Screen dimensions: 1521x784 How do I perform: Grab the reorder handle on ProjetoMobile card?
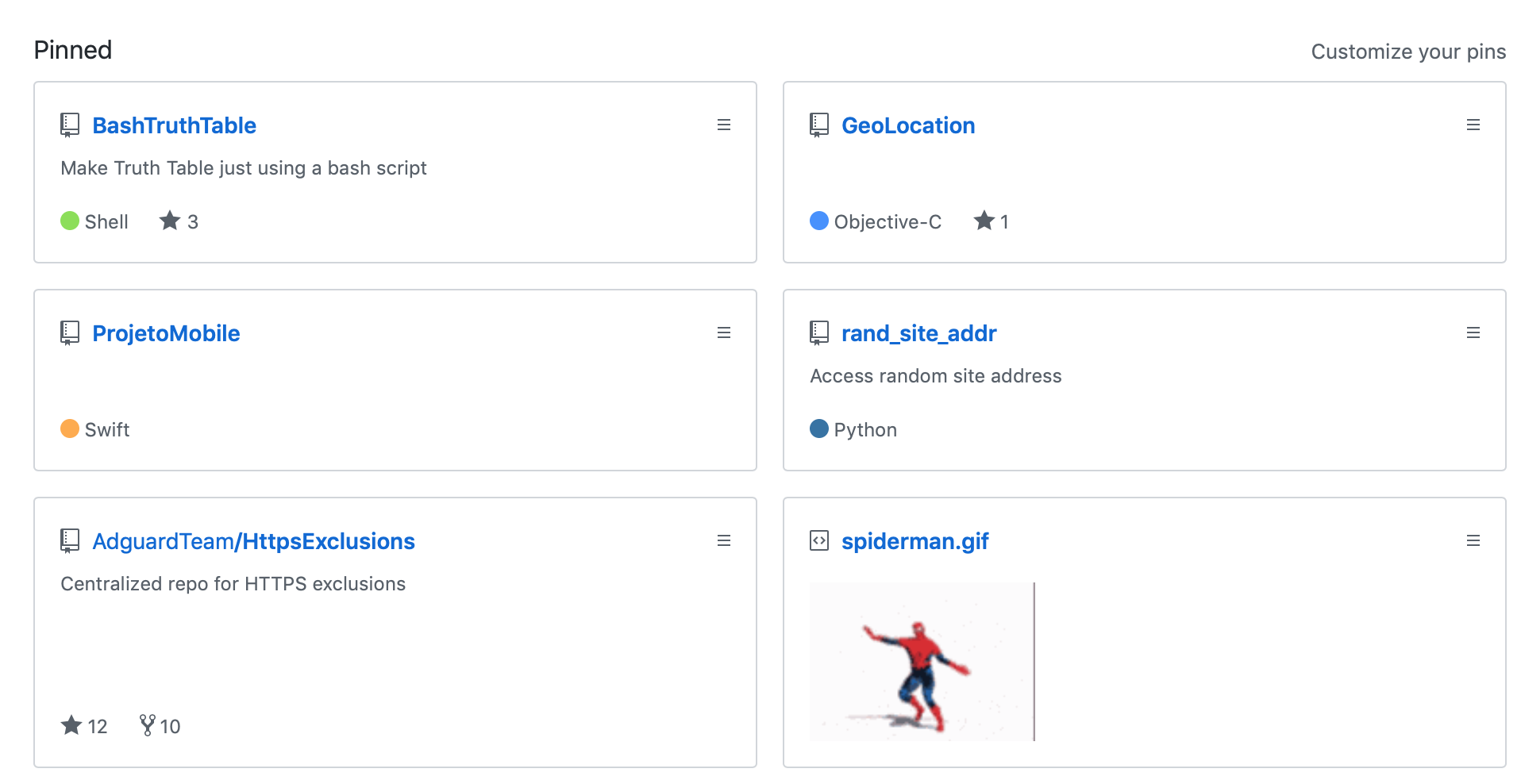[724, 332]
